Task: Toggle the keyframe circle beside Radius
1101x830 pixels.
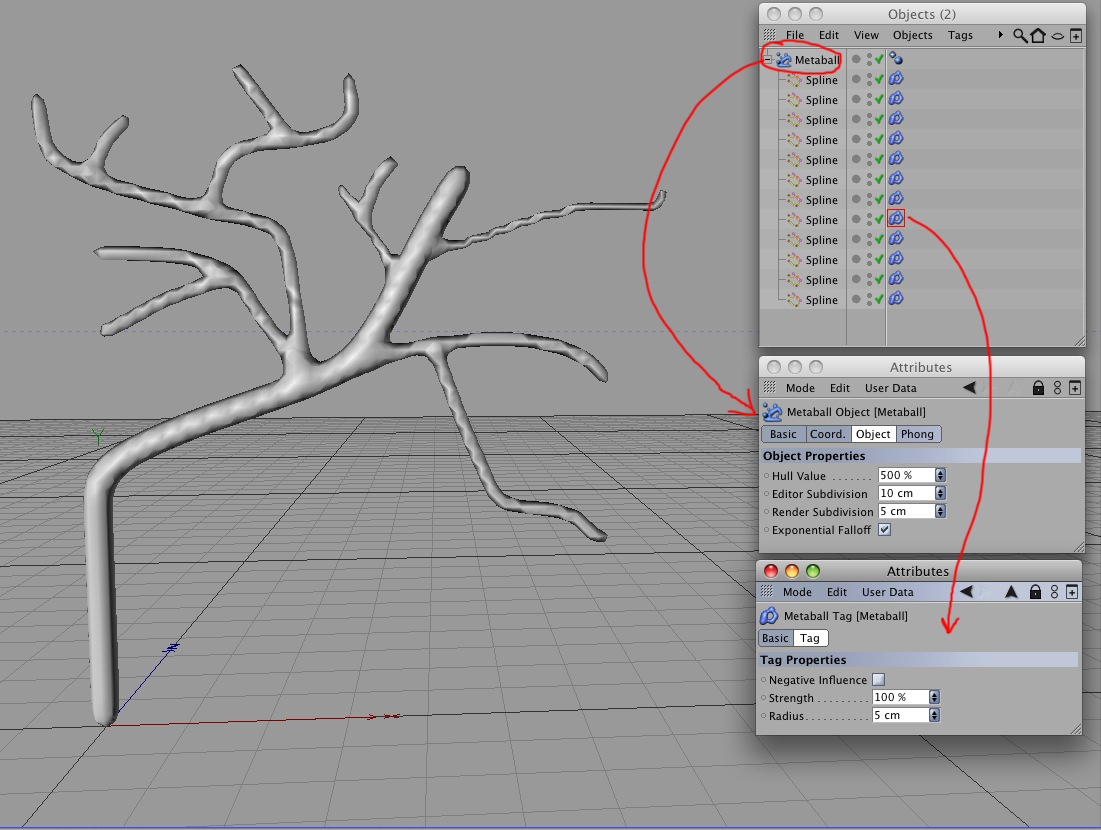Action: [764, 716]
